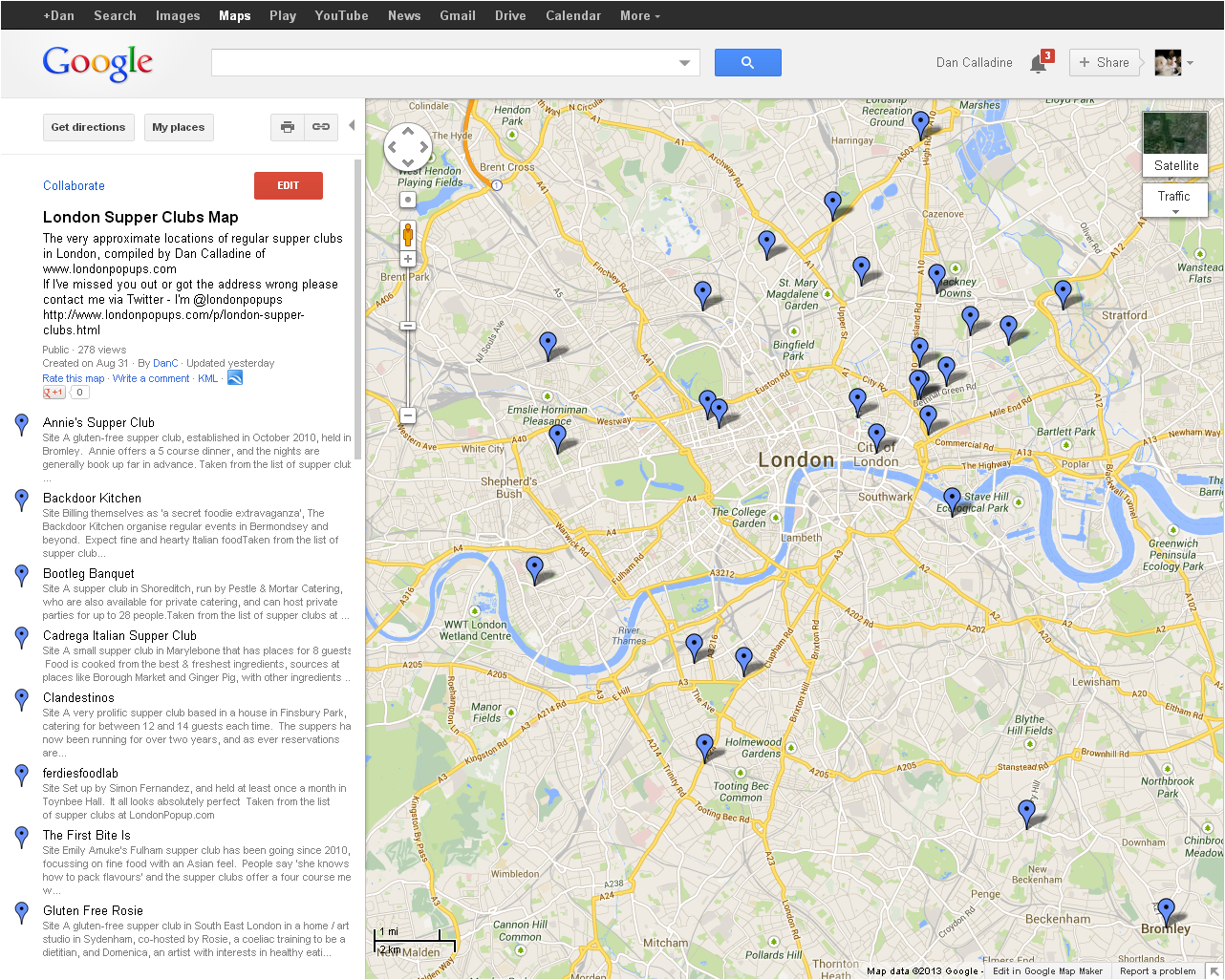Click the map marker near Bromley
1225x980 pixels.
[x=1166, y=912]
